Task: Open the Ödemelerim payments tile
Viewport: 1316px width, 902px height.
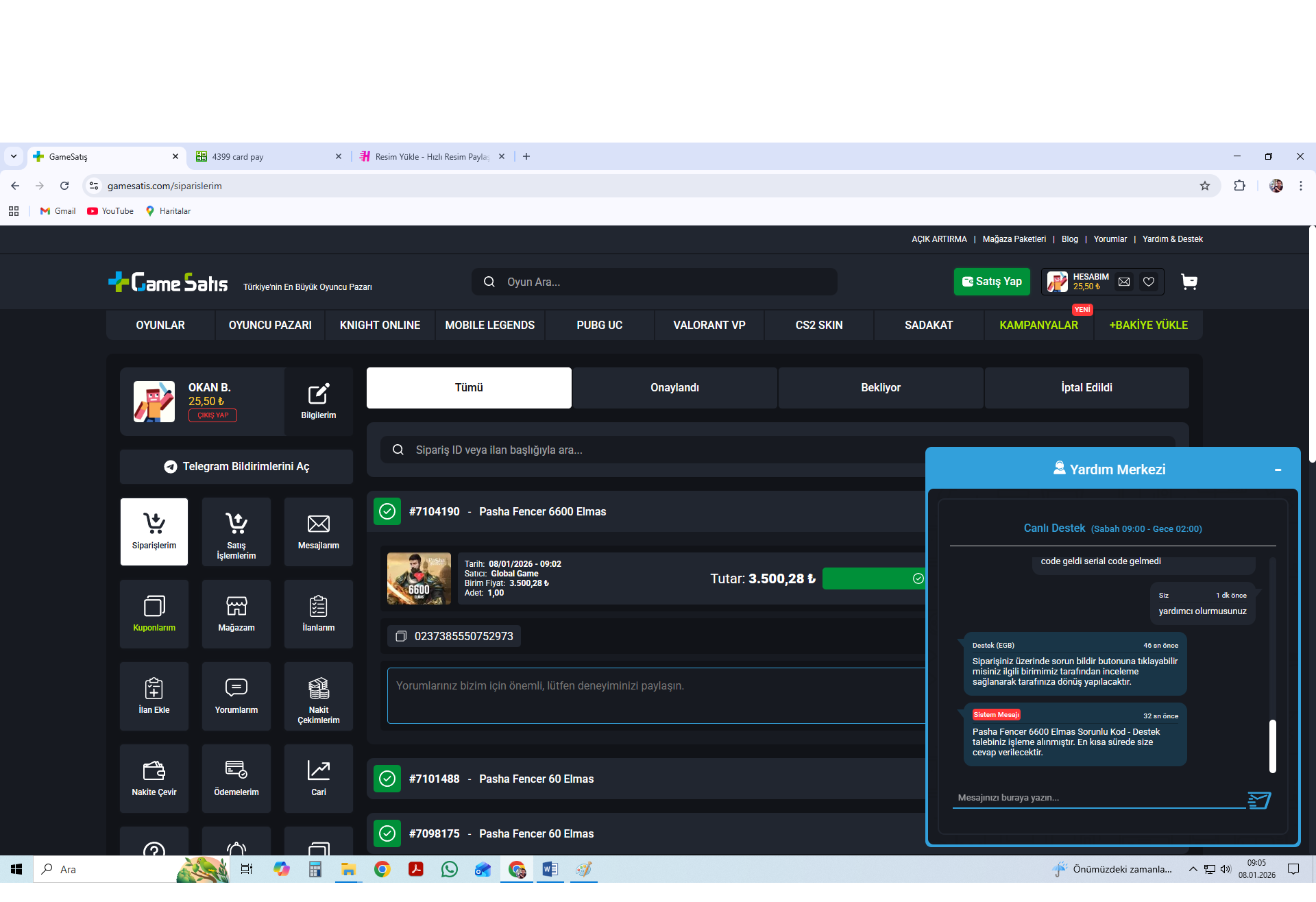Action: [x=236, y=779]
